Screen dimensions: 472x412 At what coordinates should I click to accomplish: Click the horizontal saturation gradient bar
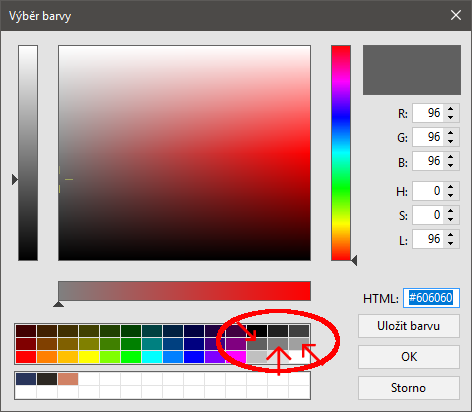pyautogui.click(x=184, y=291)
